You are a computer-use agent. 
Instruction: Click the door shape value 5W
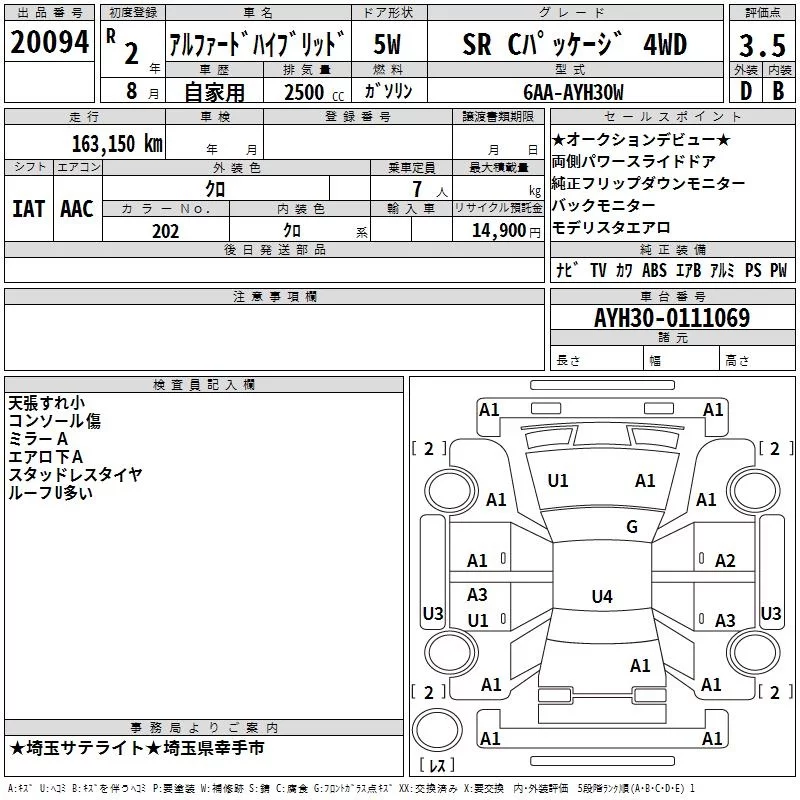click(387, 44)
